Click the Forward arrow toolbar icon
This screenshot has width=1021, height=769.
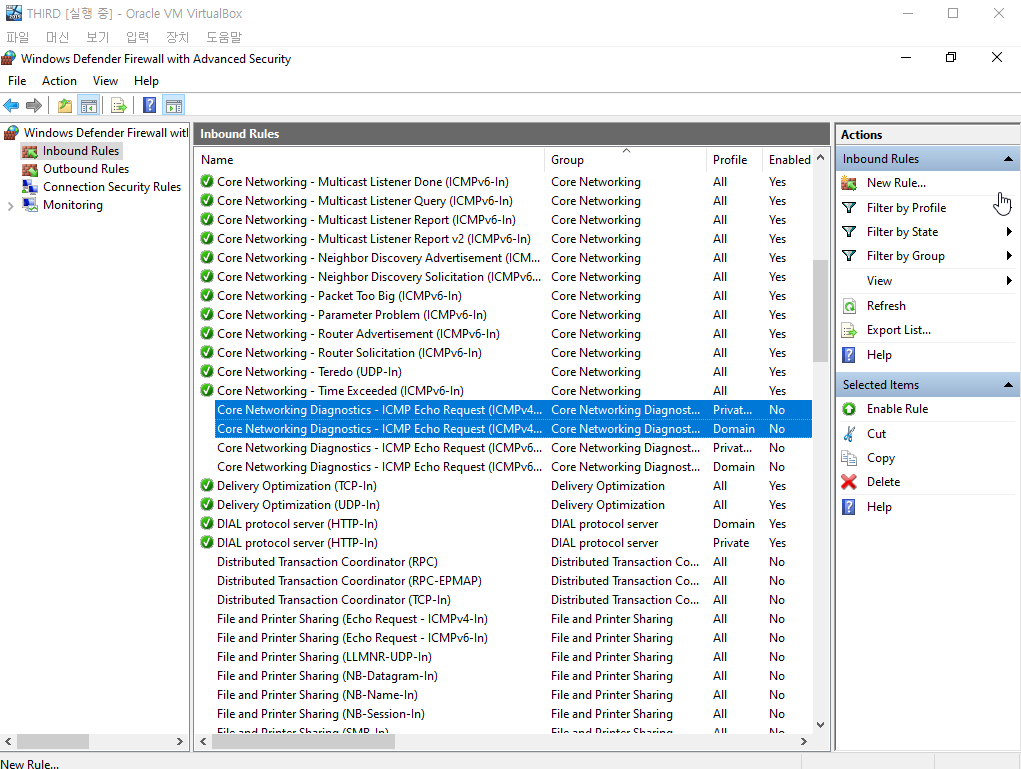pyautogui.click(x=34, y=105)
